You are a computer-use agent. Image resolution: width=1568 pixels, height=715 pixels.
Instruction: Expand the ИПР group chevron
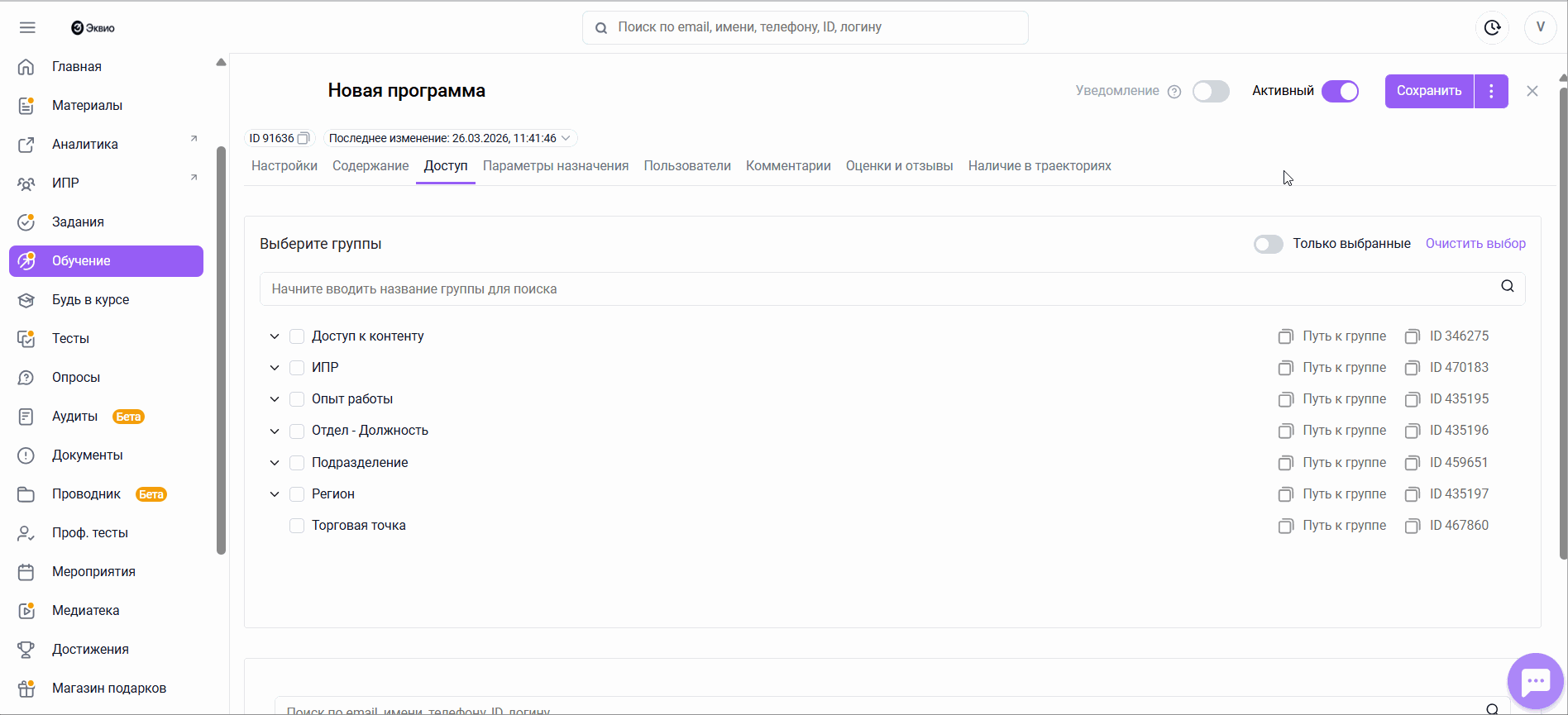coord(275,368)
